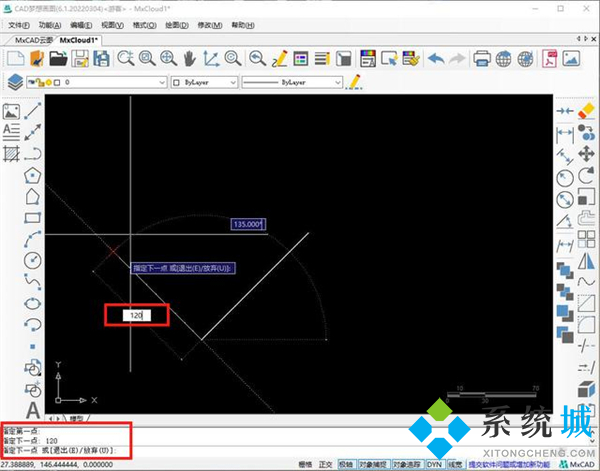Viewport: 600px width, 471px height.
Task: Open the 文件(F) menu
Action: tap(19, 23)
